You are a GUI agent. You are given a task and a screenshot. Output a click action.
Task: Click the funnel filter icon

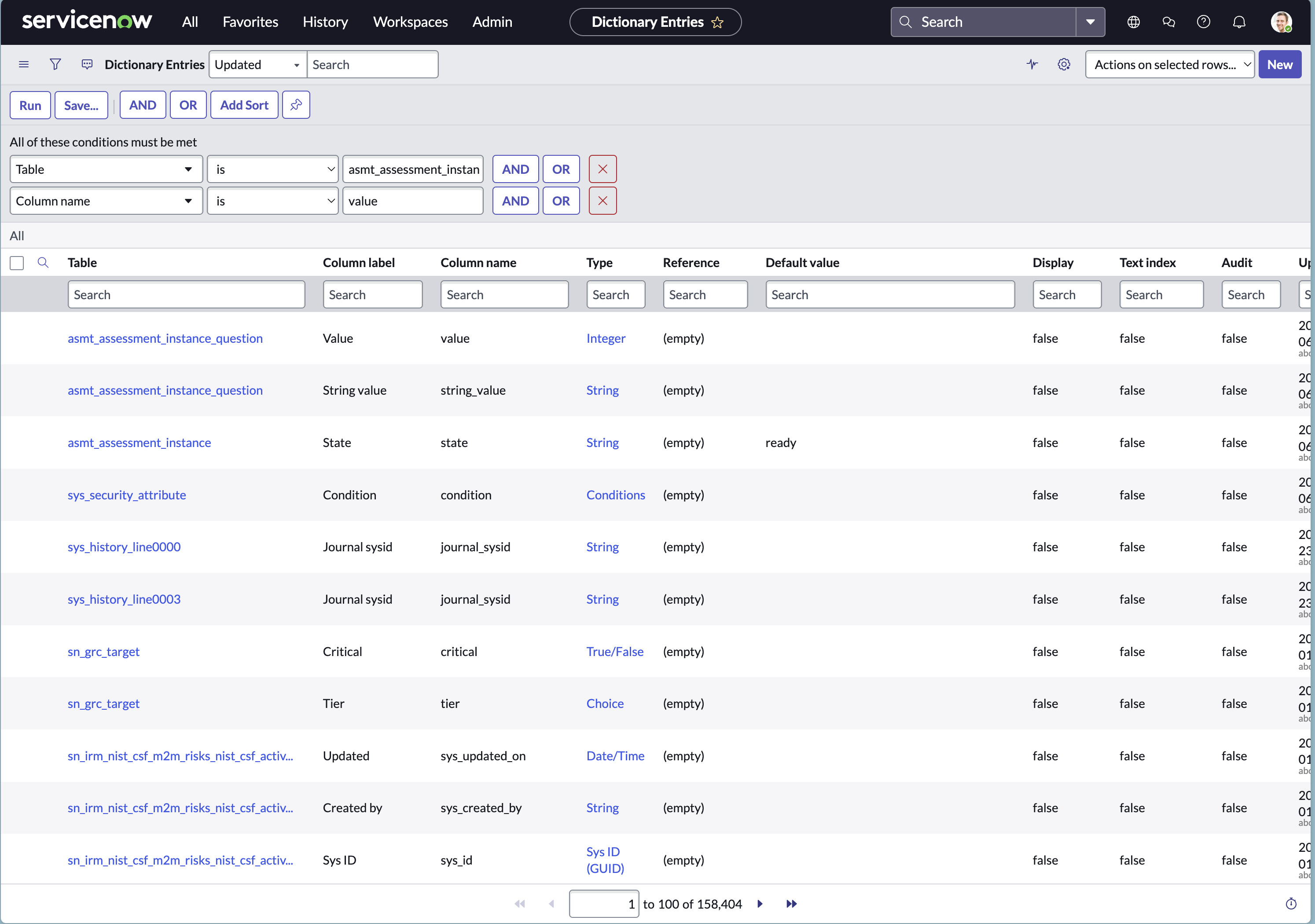(55, 64)
